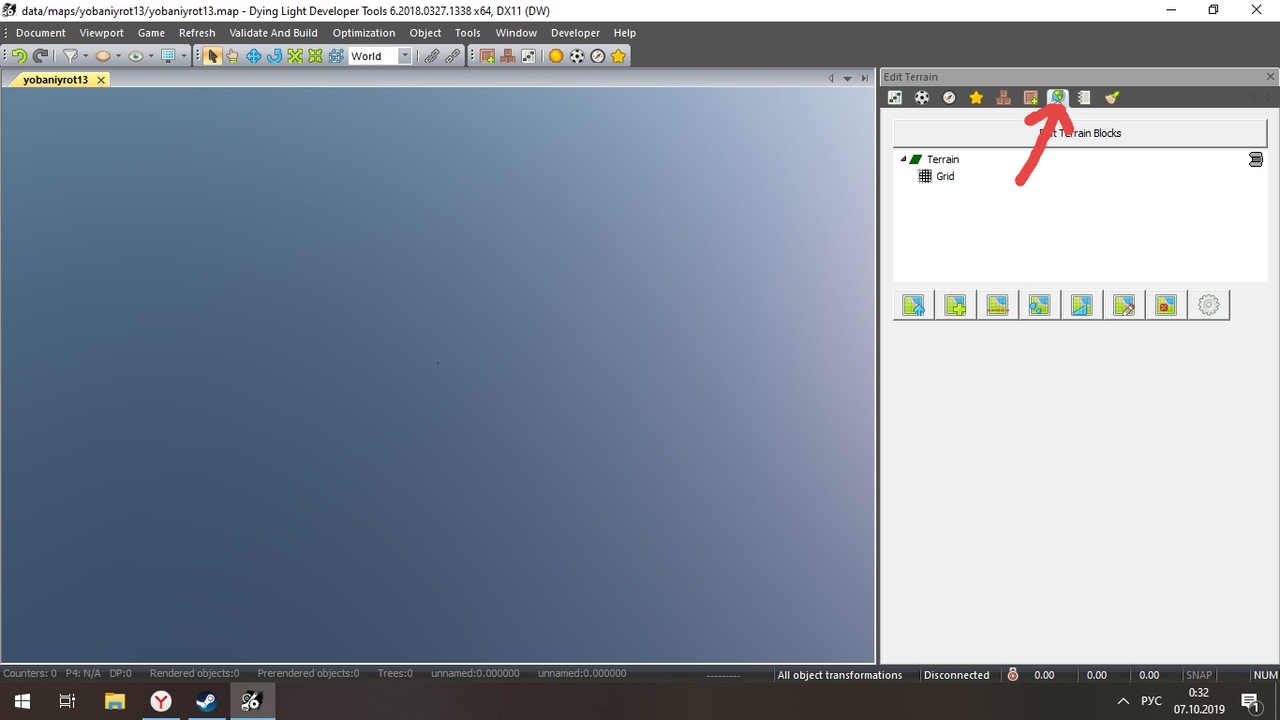
Task: Click the soccer ball icon in main toolbar
Action: (577, 56)
